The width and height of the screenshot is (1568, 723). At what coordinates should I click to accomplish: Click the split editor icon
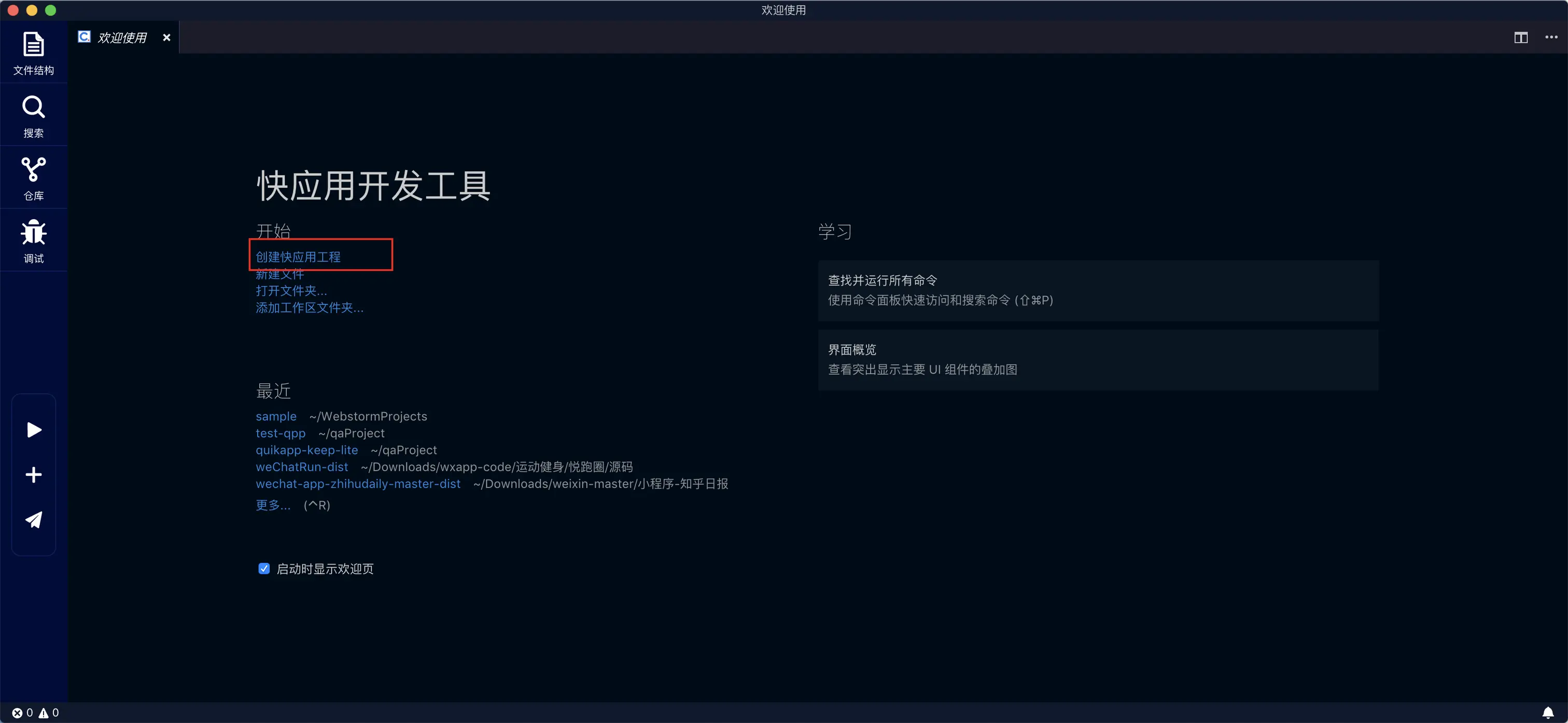1520,38
